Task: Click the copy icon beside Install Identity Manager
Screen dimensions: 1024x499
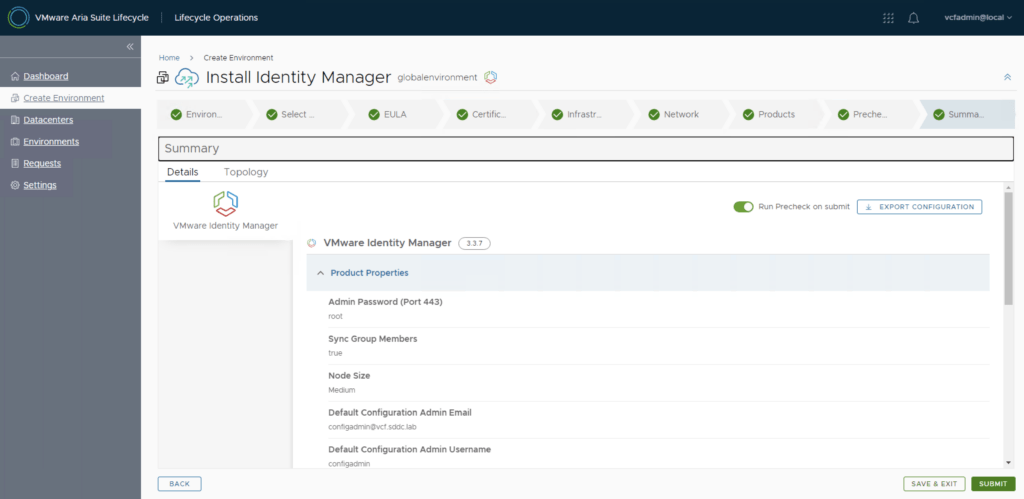Action: [164, 78]
